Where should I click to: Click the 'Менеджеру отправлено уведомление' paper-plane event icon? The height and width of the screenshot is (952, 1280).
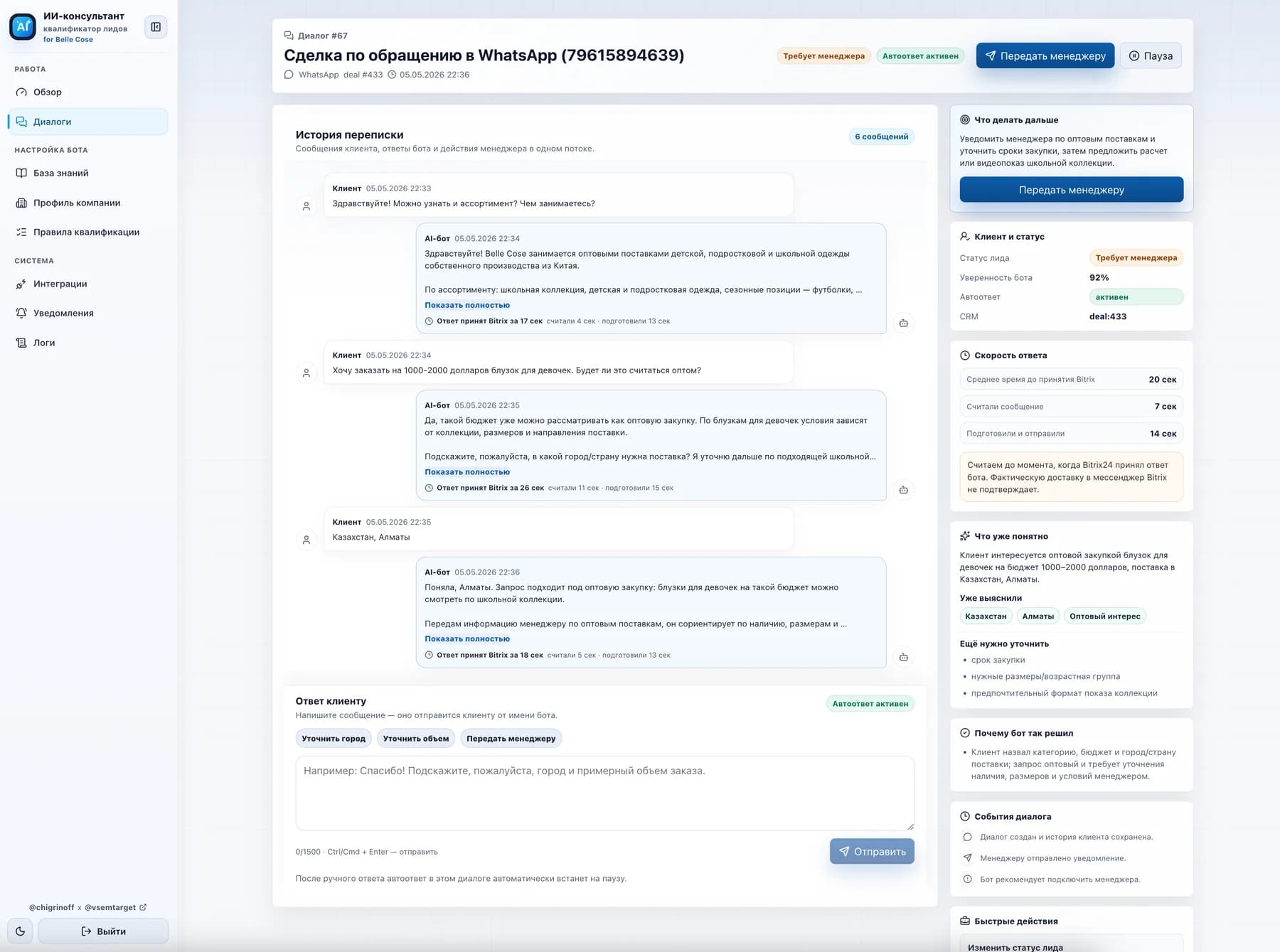[x=967, y=858]
